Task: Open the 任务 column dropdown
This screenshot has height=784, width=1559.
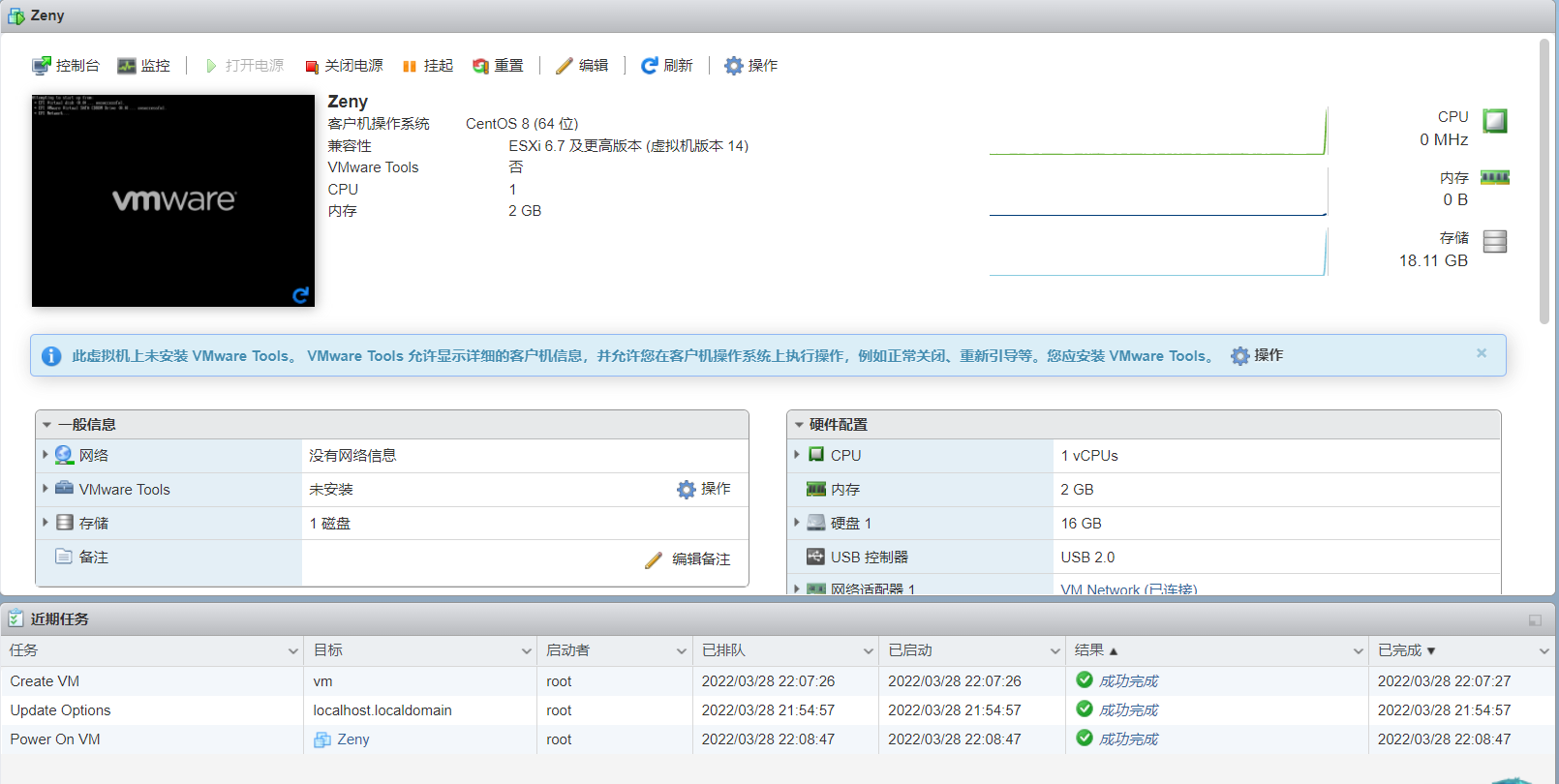Action: pyautogui.click(x=293, y=651)
